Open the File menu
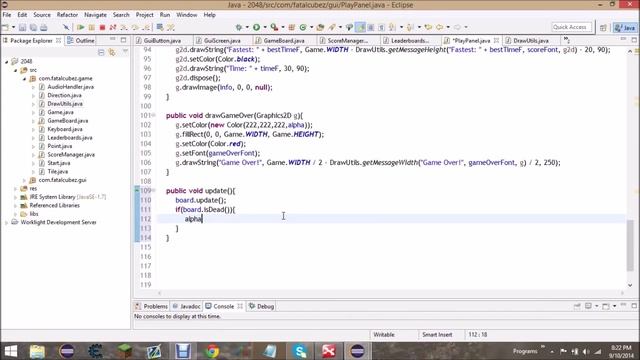 tap(7, 15)
